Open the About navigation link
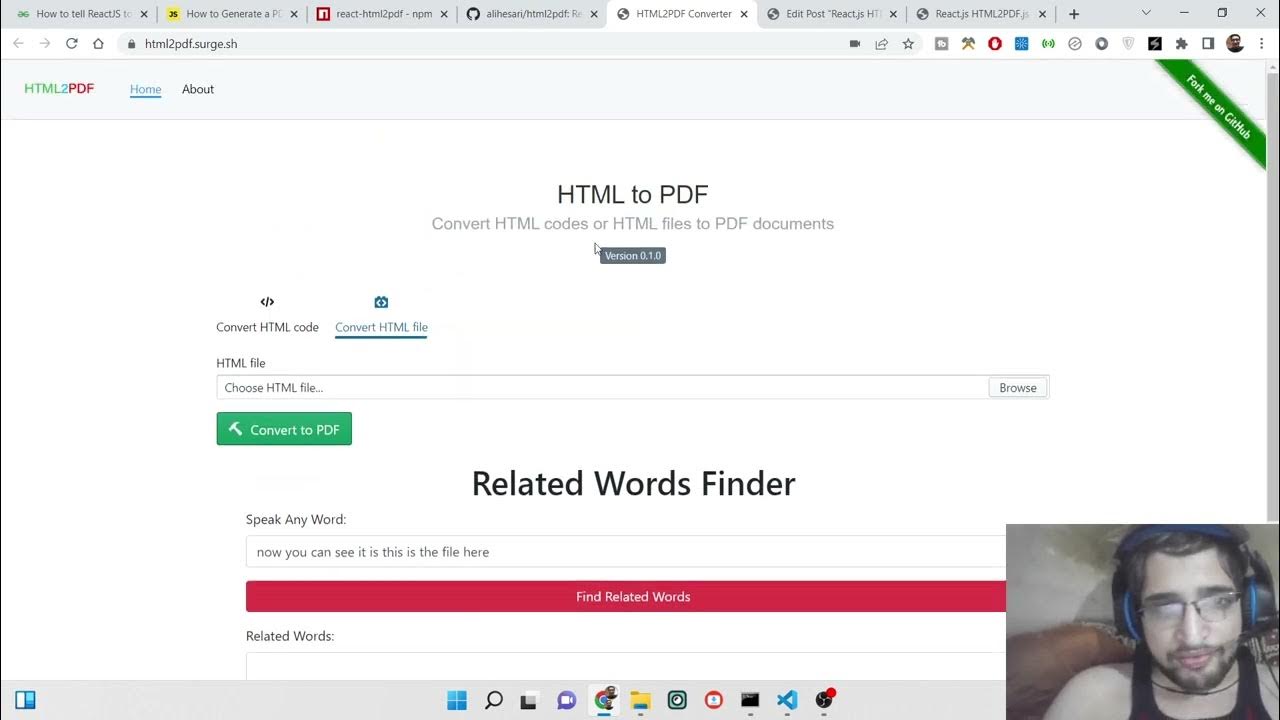Screen dimensions: 1280x720 (x=198, y=89)
